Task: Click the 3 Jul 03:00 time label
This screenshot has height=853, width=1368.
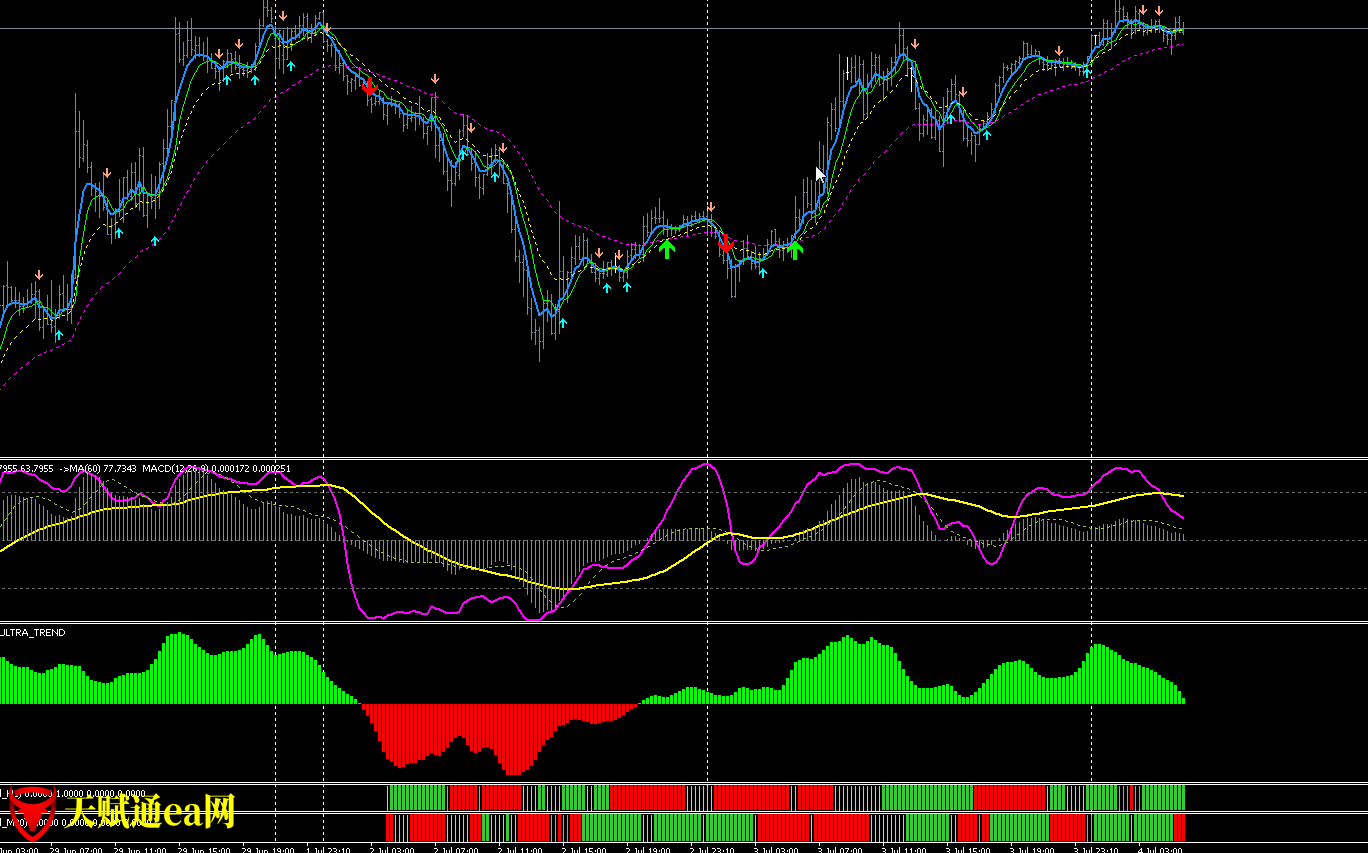Action: click(776, 849)
